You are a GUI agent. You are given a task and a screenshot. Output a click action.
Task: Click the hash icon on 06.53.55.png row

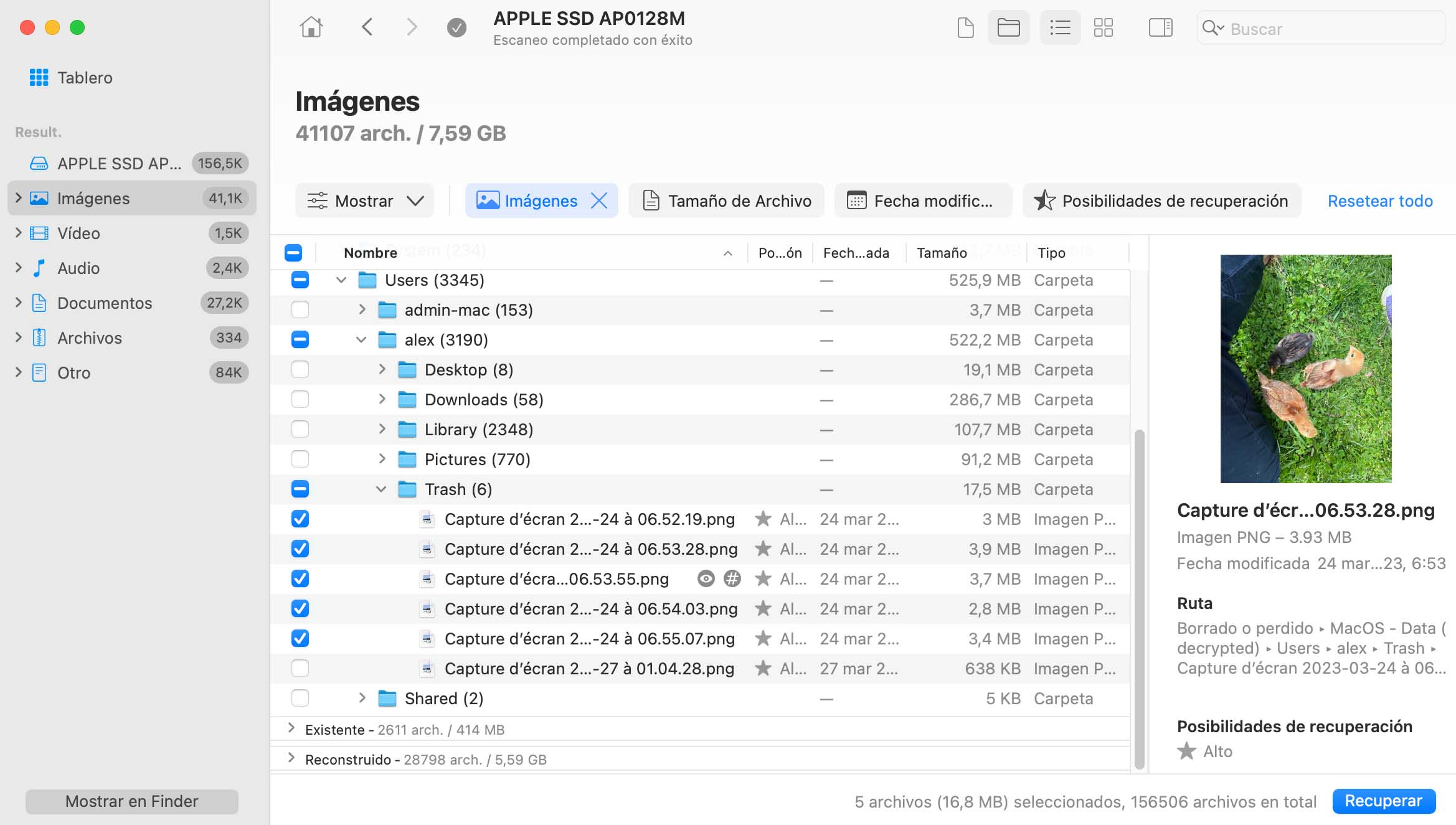732,579
